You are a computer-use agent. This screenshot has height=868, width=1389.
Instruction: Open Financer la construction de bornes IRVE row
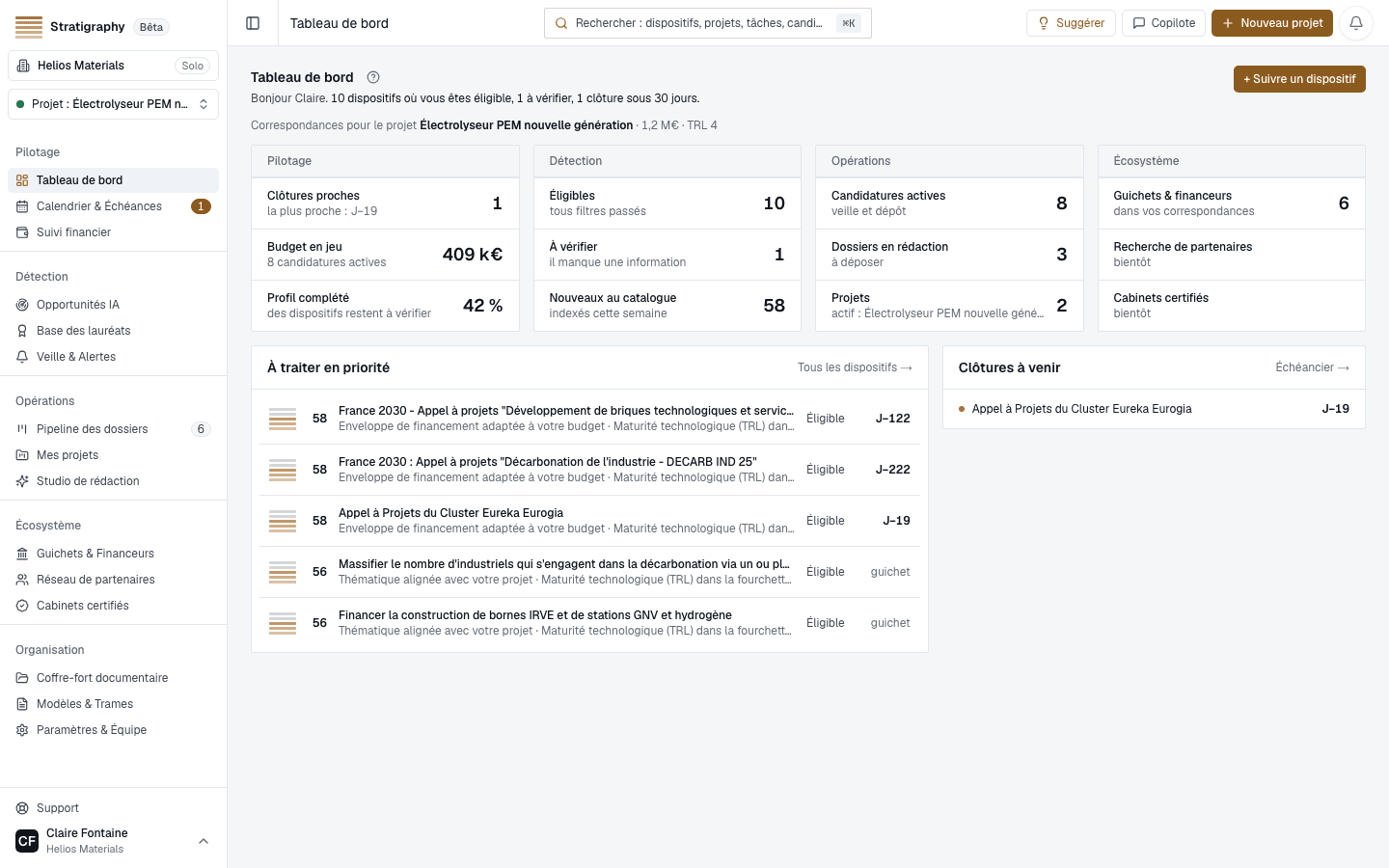(589, 623)
